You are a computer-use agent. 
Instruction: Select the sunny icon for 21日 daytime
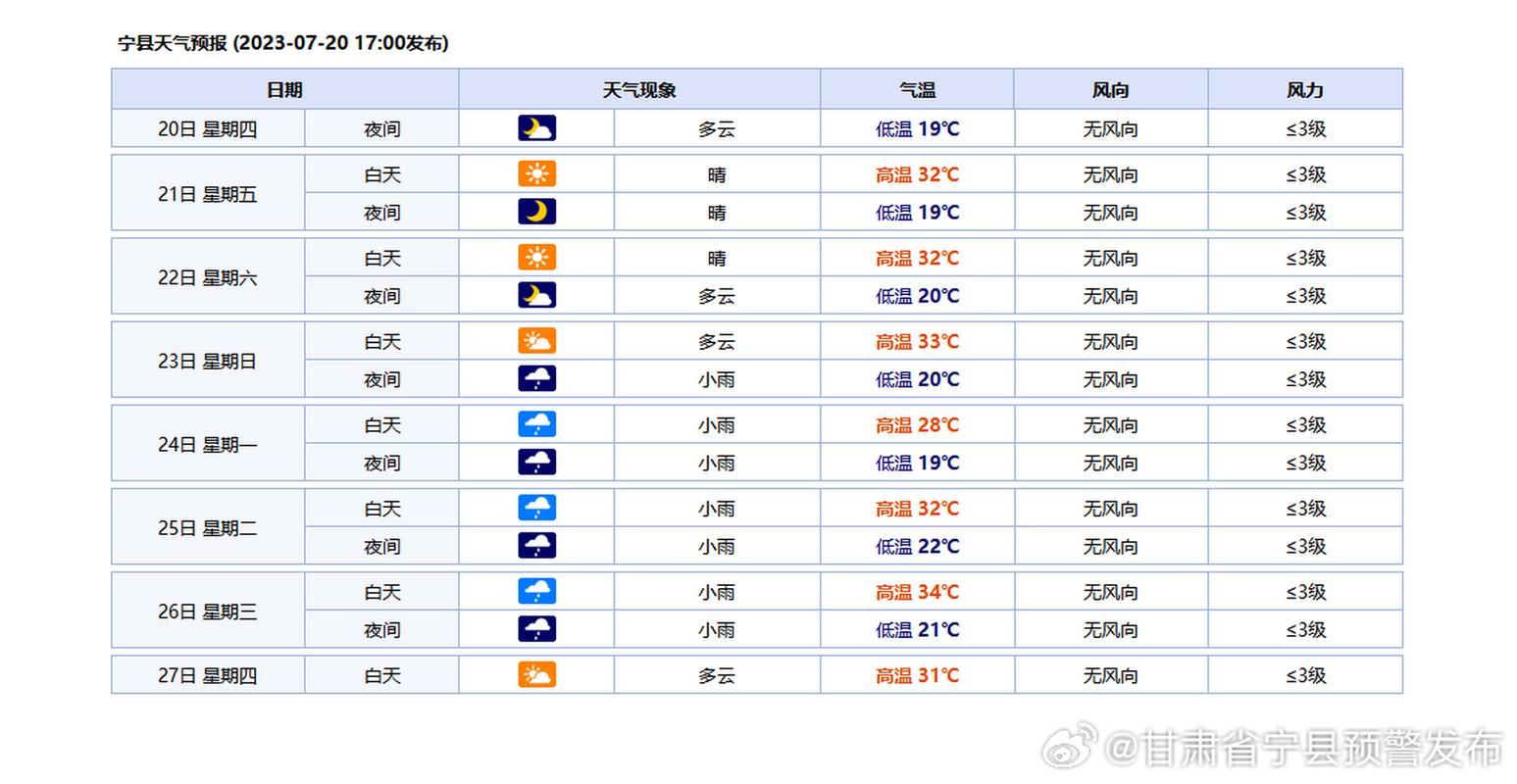pos(537,173)
